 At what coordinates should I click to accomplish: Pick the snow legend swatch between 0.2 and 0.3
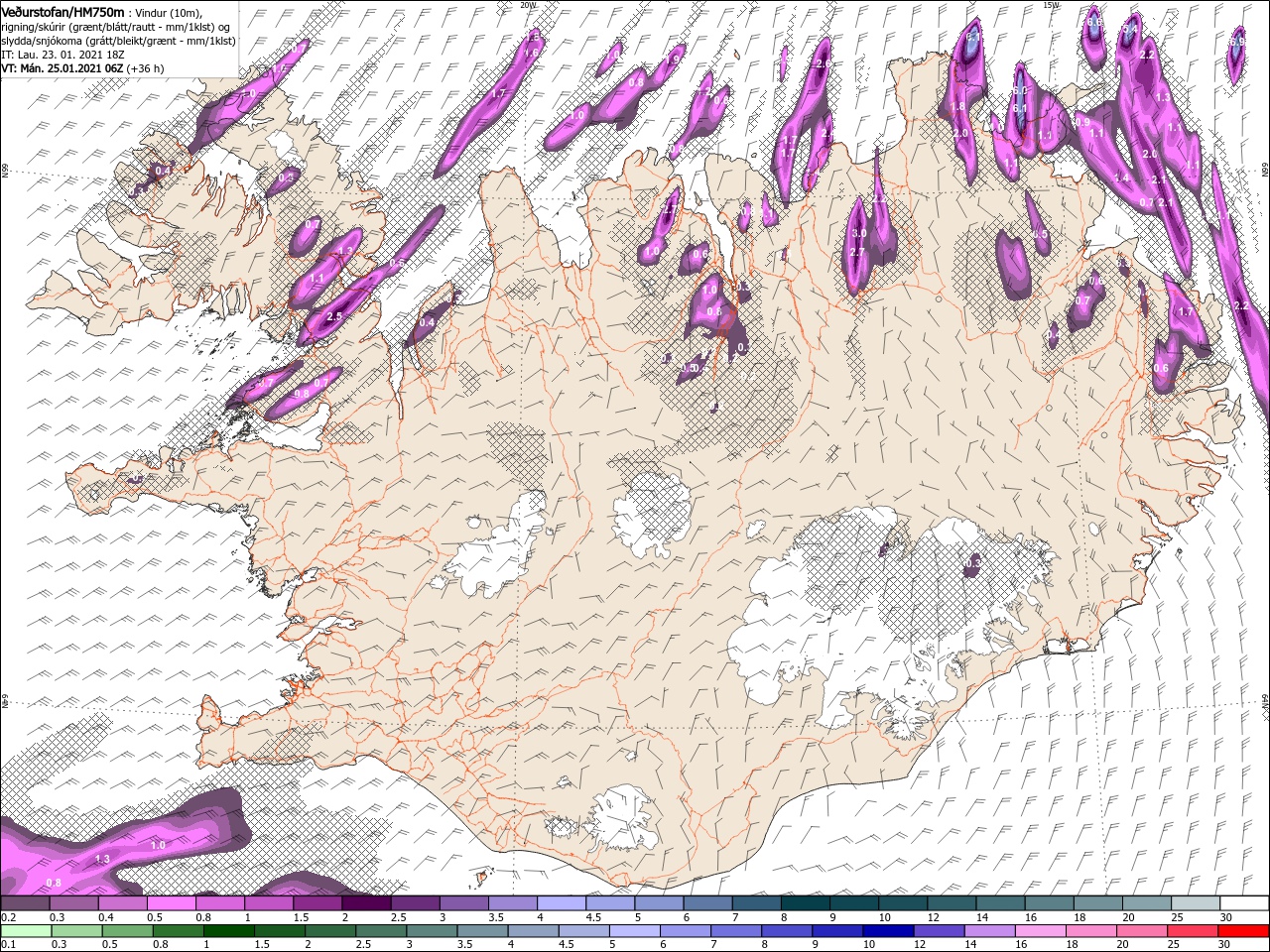(25, 903)
